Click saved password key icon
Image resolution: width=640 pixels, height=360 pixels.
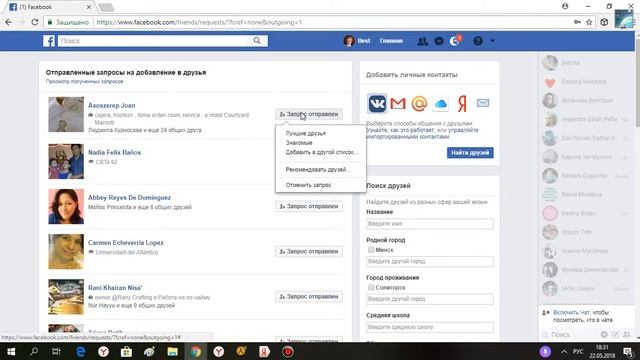pos(577,22)
